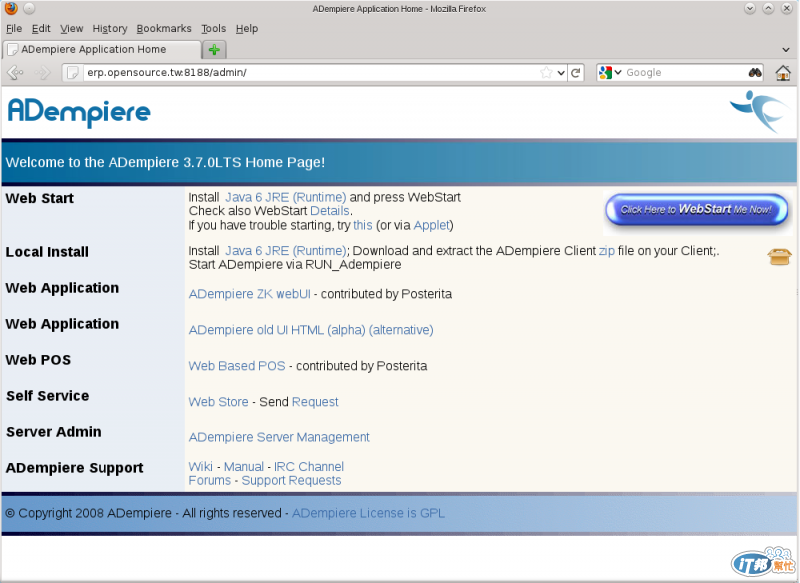Click the ADempiere Support row heading
800x583 pixels.
click(x=74, y=468)
